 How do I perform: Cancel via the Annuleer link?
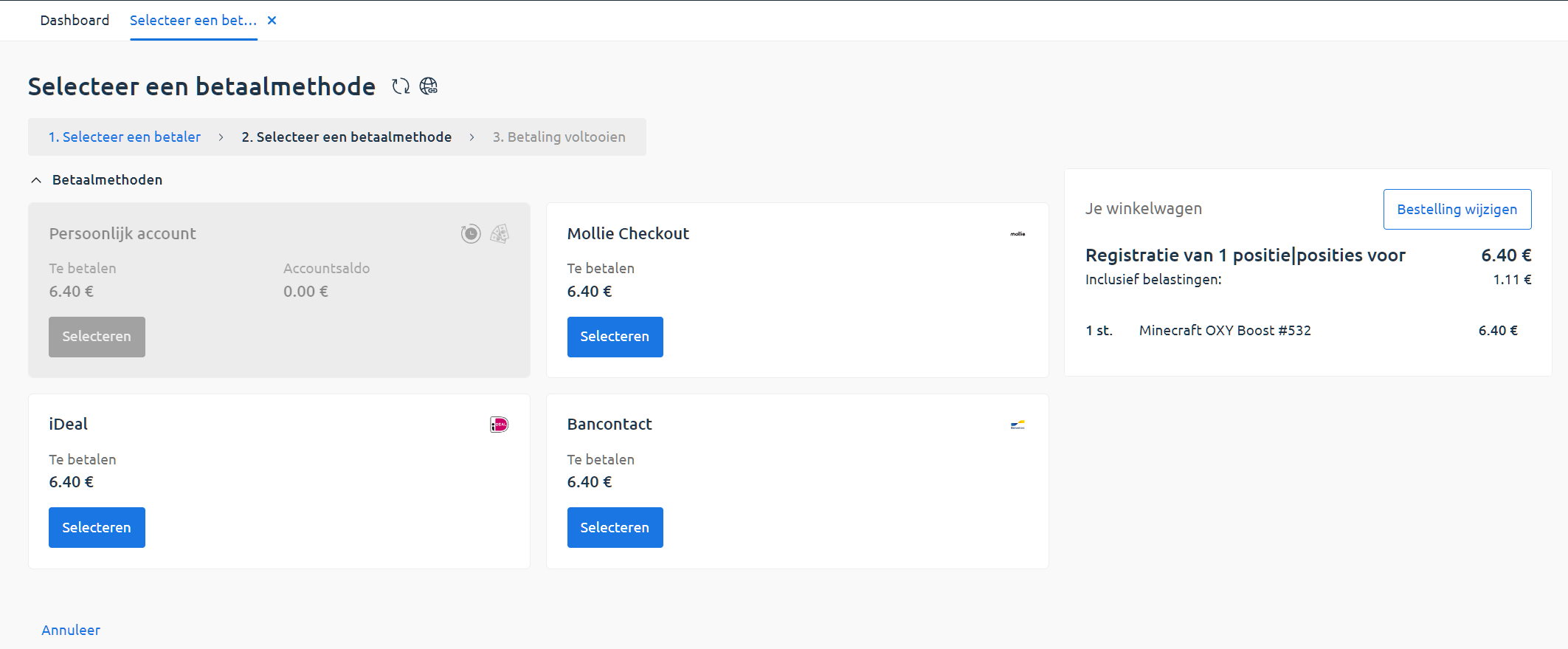point(71,630)
